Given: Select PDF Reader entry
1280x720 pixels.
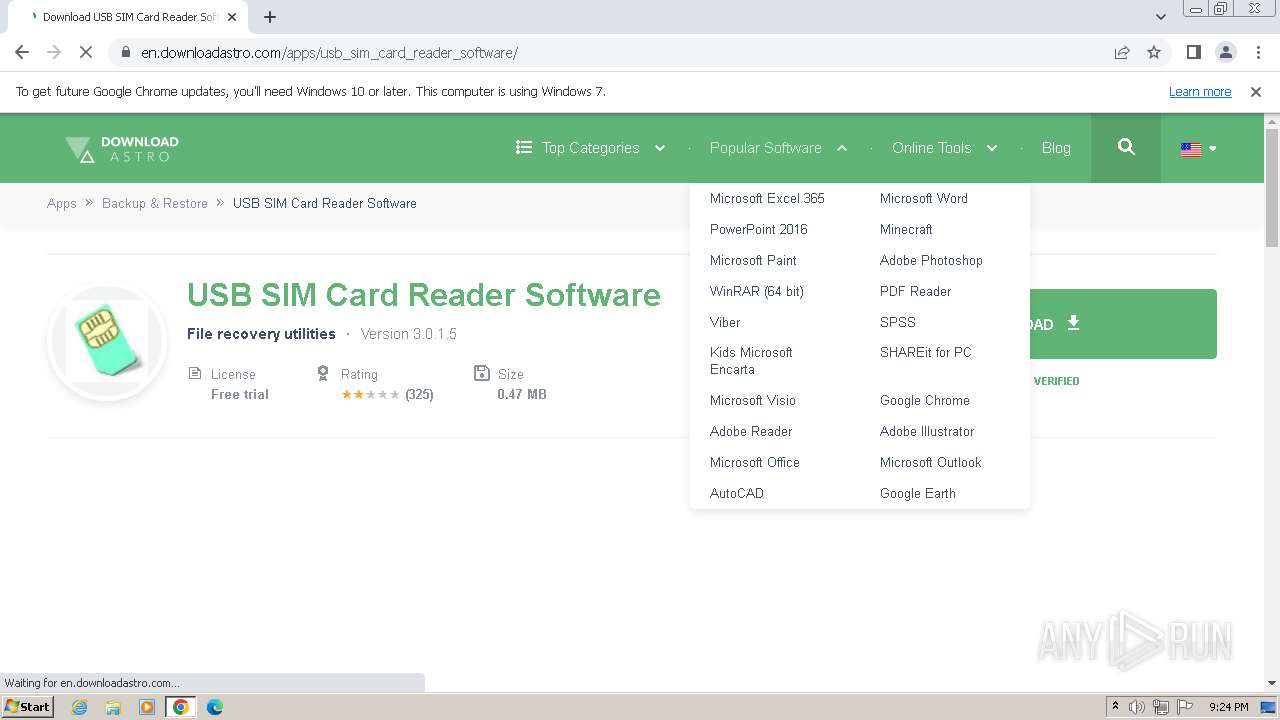Looking at the screenshot, I should pyautogui.click(x=915, y=291).
